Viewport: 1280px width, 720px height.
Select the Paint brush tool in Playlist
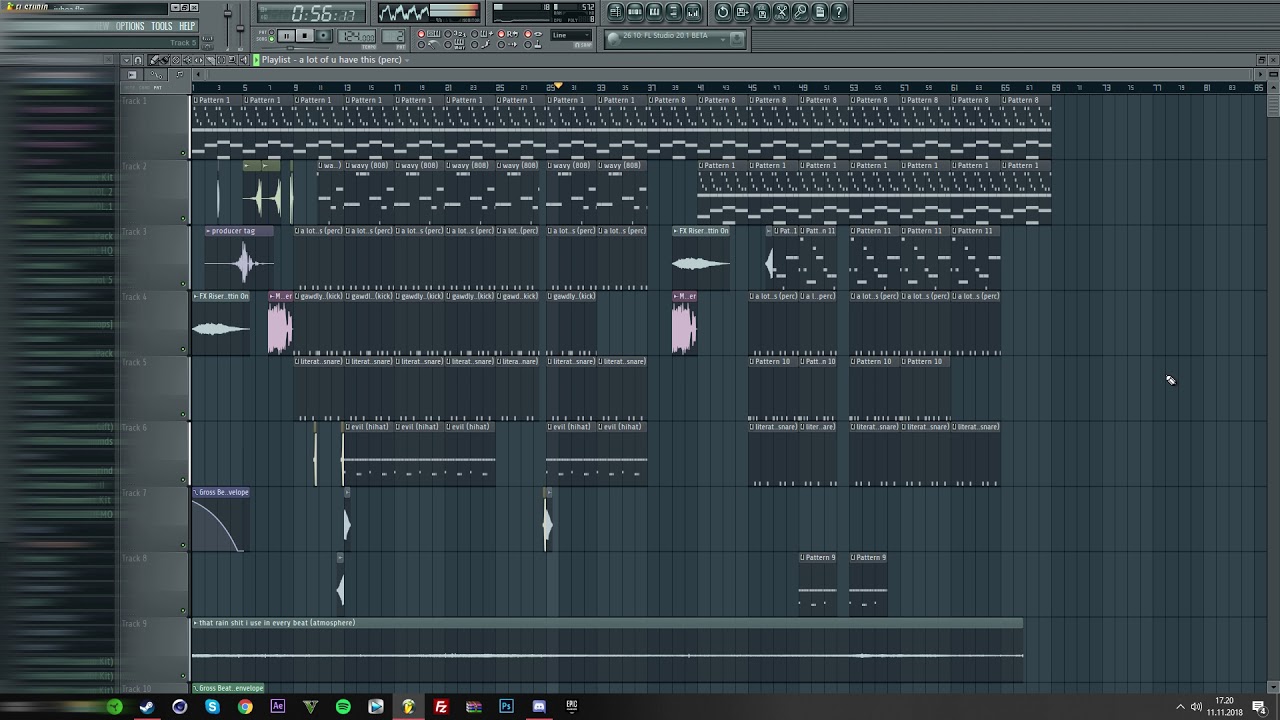point(164,60)
